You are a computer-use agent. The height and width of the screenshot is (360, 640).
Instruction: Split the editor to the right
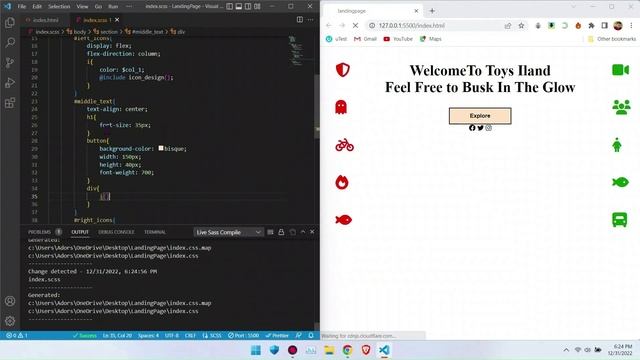click(x=300, y=20)
